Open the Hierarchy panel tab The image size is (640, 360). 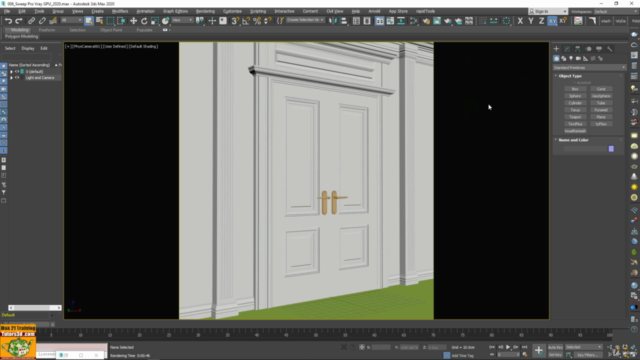tap(578, 49)
